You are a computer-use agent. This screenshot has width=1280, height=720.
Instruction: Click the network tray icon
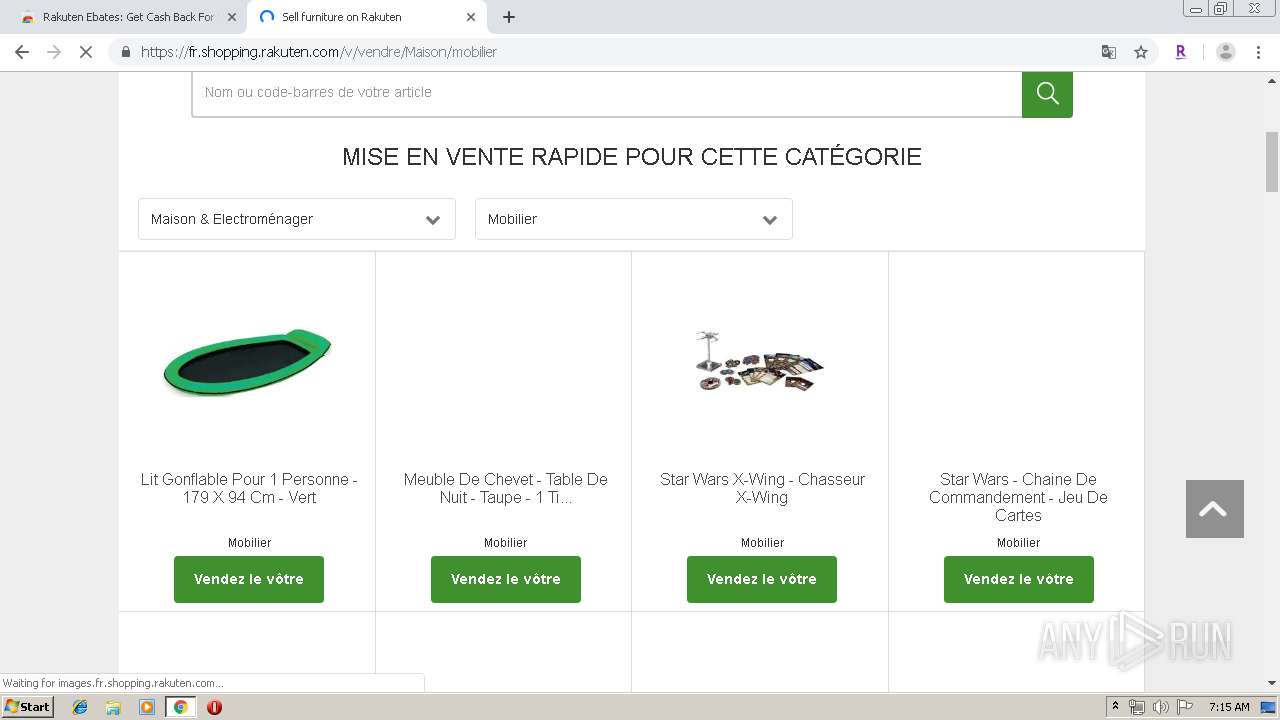pos(1137,707)
